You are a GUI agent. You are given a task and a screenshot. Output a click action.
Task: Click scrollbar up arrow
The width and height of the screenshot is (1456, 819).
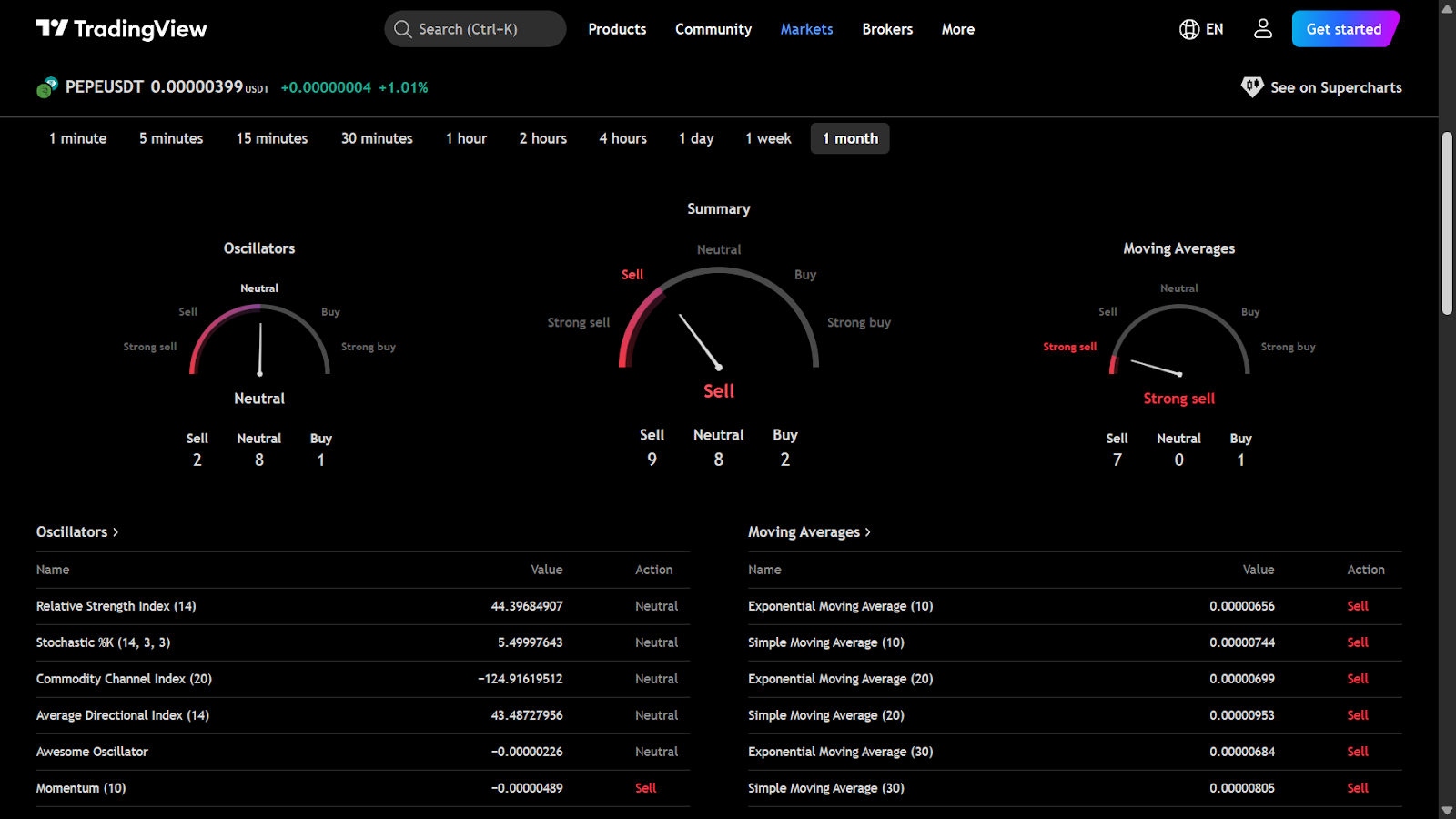click(1447, 8)
